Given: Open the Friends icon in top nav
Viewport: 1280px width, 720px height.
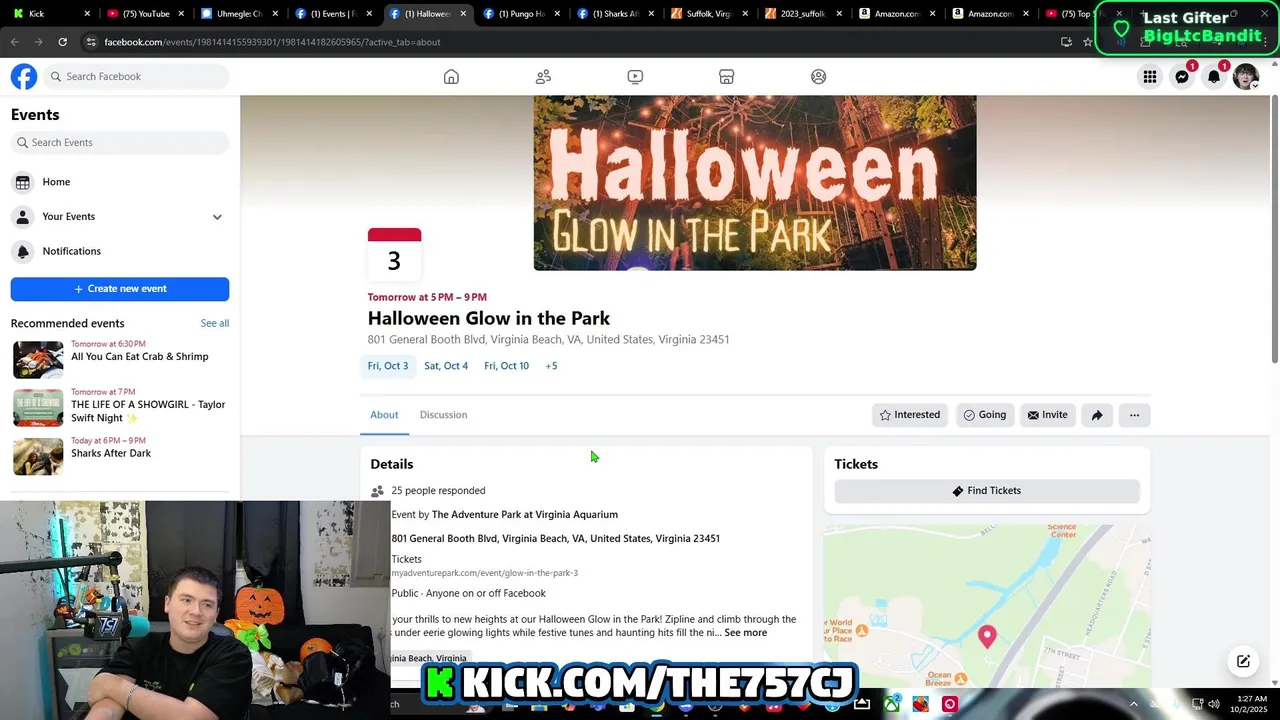Looking at the screenshot, I should 543,77.
